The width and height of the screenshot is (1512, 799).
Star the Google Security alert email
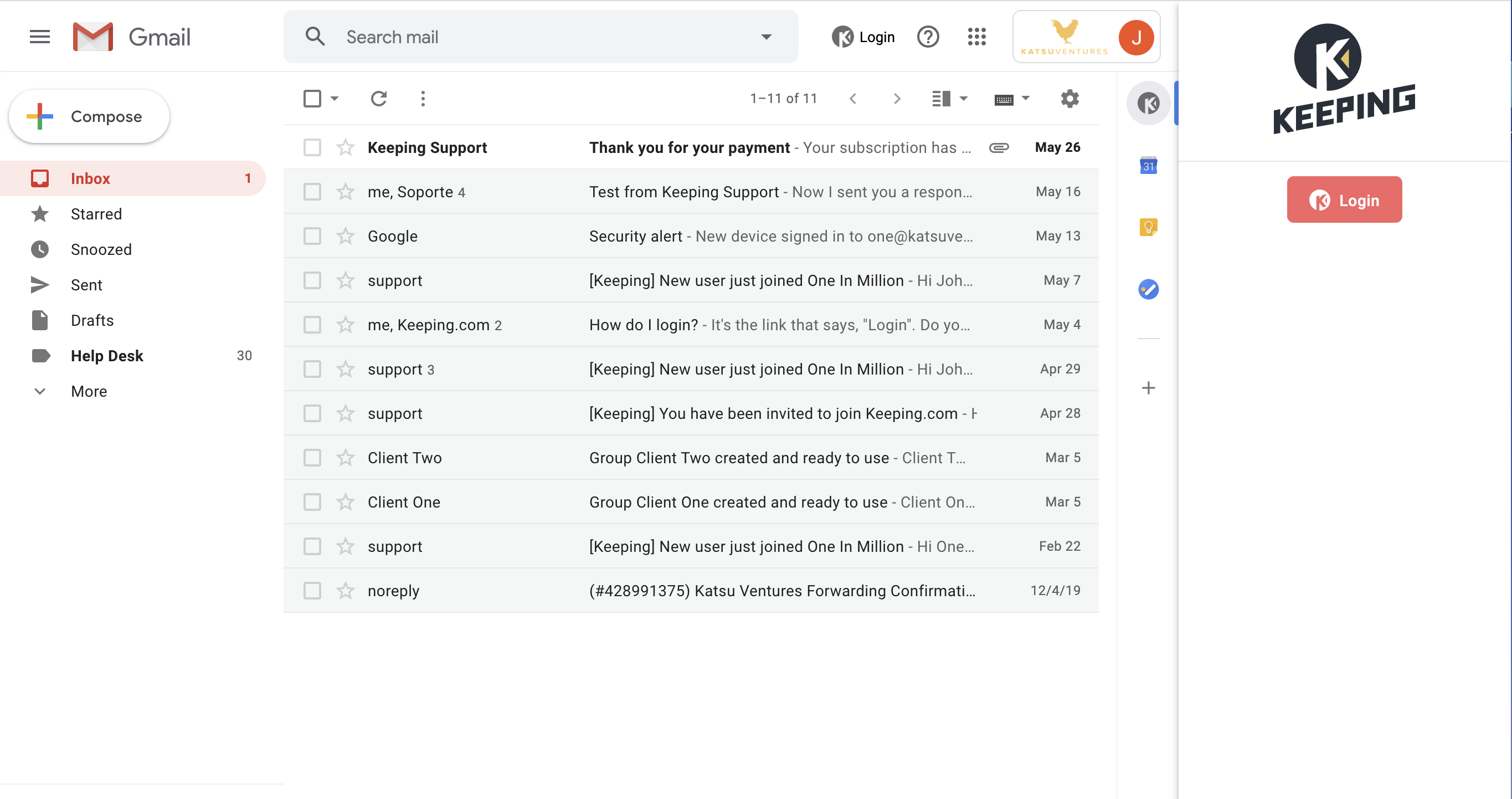(345, 236)
